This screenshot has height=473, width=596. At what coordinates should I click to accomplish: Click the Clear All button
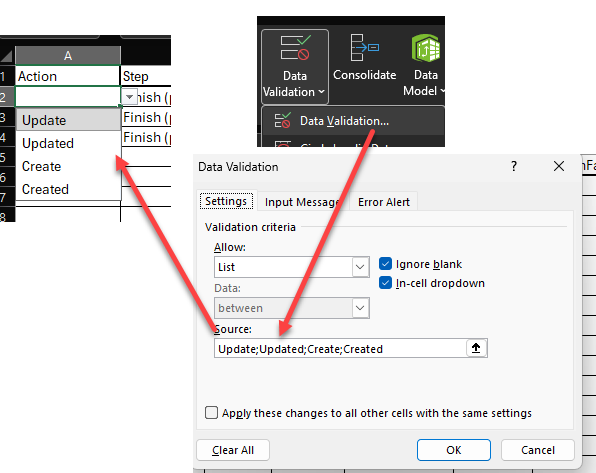tap(233, 450)
